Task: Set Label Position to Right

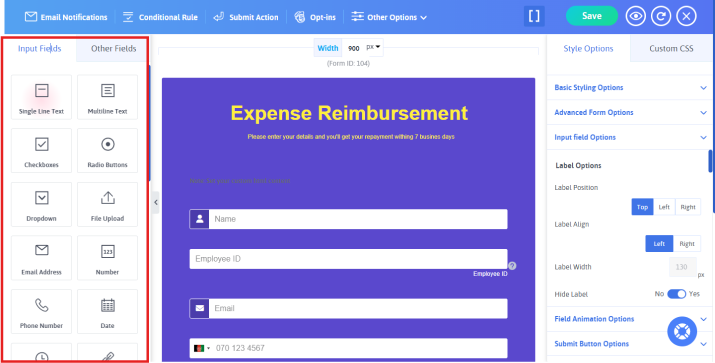Action: pyautogui.click(x=688, y=207)
